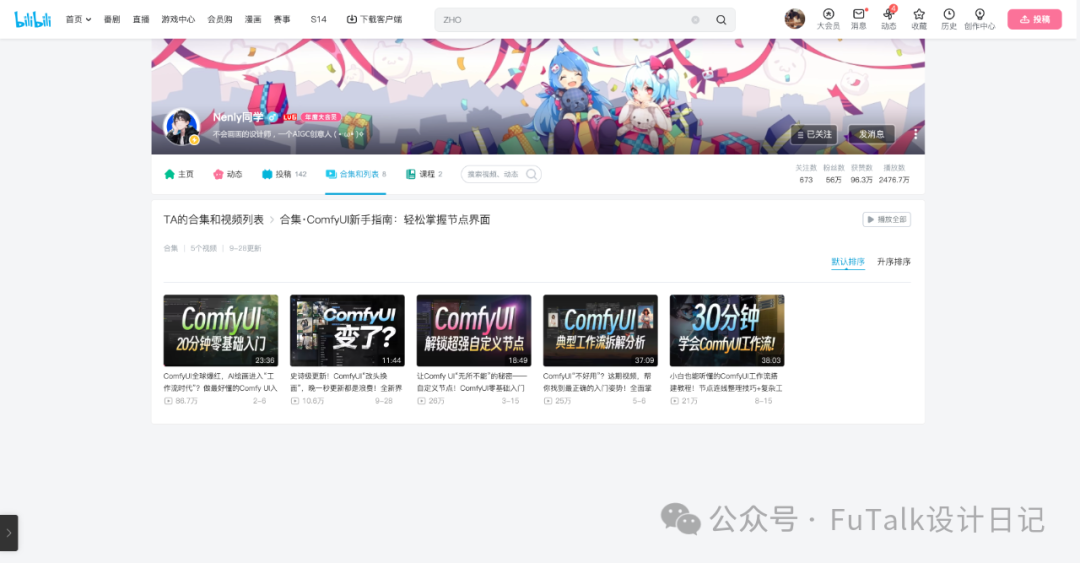
Task: Open 30分钟学会ComfyUI工作流 video thumbnail
Action: [727, 331]
